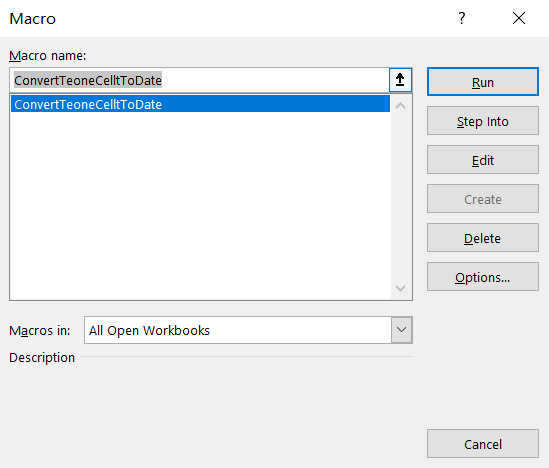This screenshot has height=468, width=549.
Task: Expand the Macros in dropdown arrow
Action: pos(402,330)
